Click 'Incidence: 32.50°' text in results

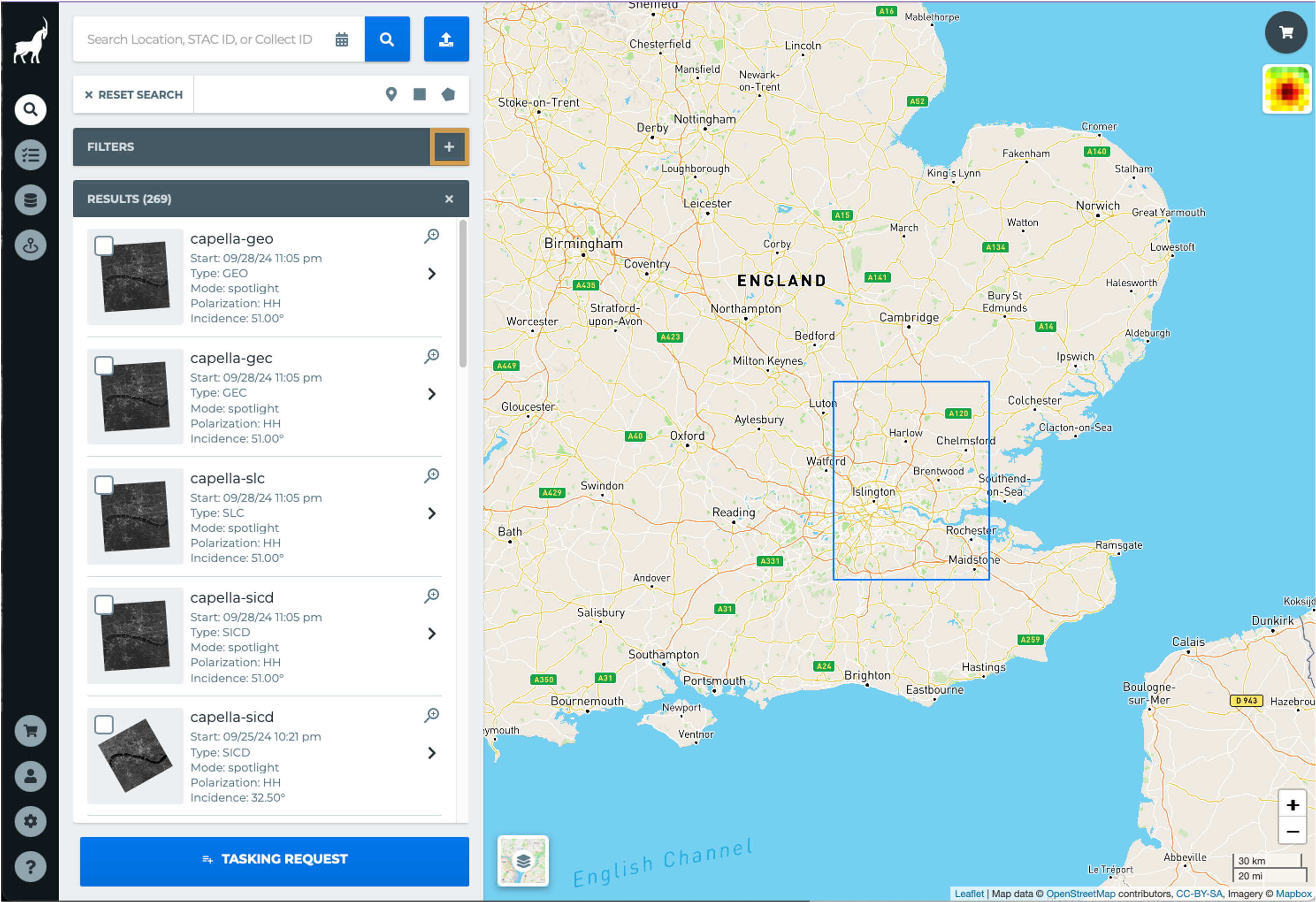pos(237,797)
